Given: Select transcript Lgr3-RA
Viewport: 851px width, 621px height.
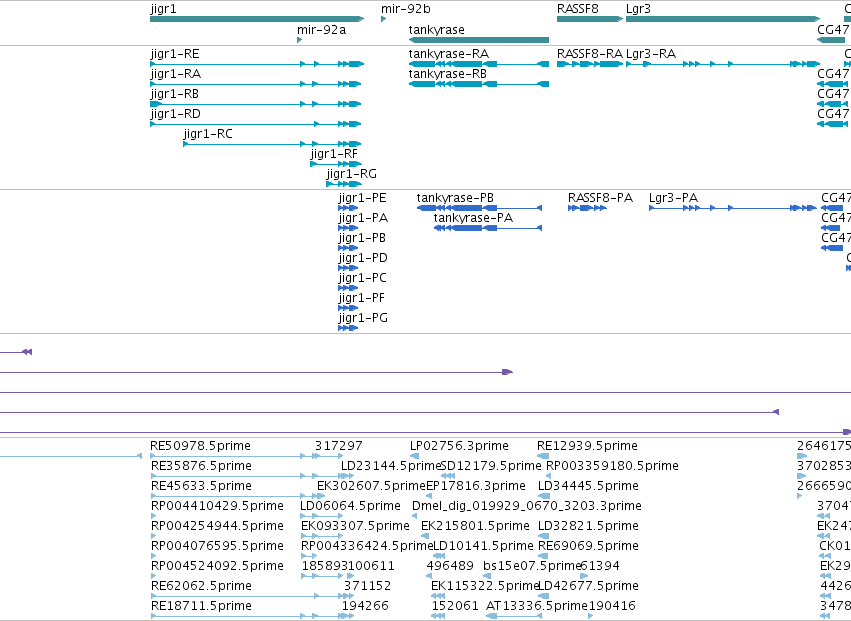Looking at the screenshot, I should [x=722, y=64].
